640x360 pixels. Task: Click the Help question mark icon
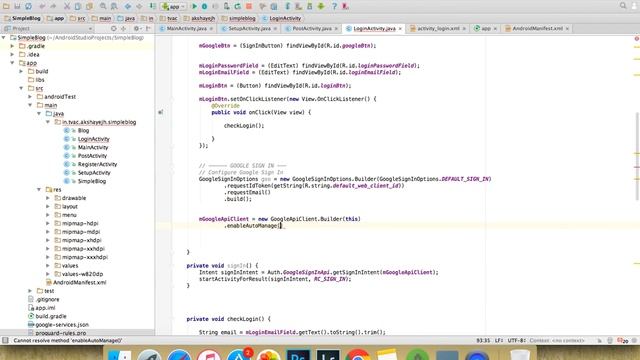click(x=334, y=6)
